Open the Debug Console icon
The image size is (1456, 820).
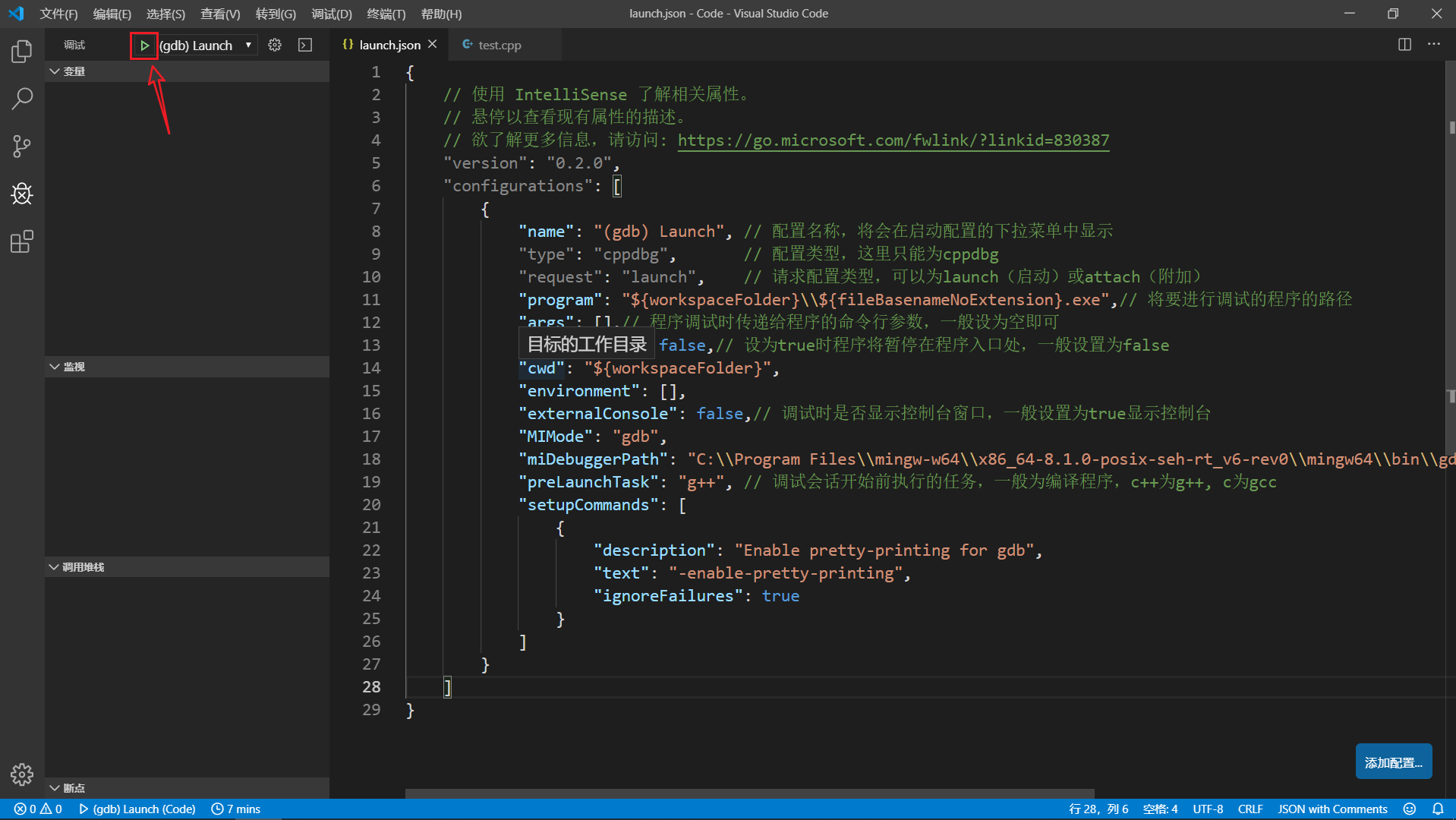305,46
